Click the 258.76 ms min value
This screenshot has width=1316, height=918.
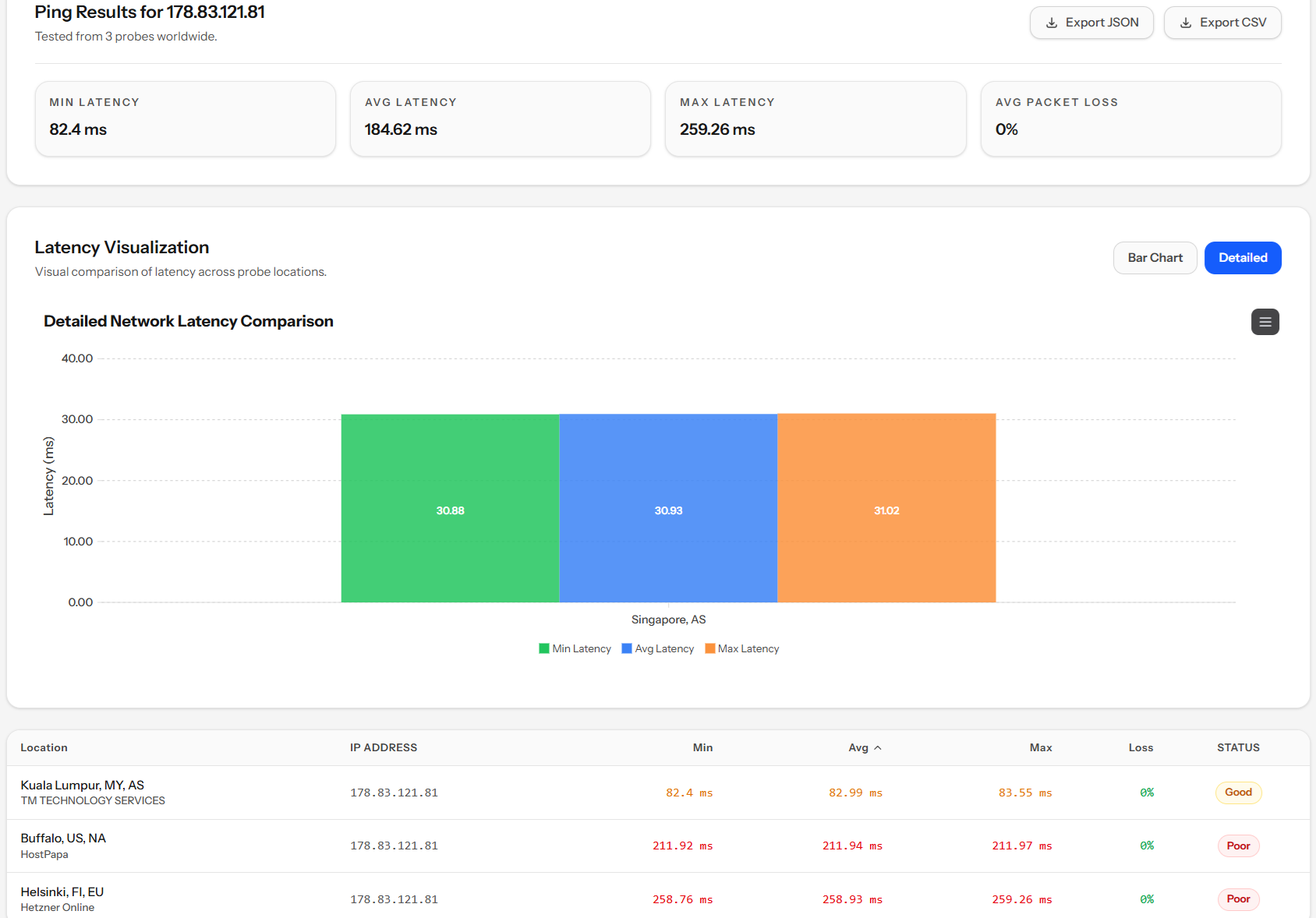682,900
